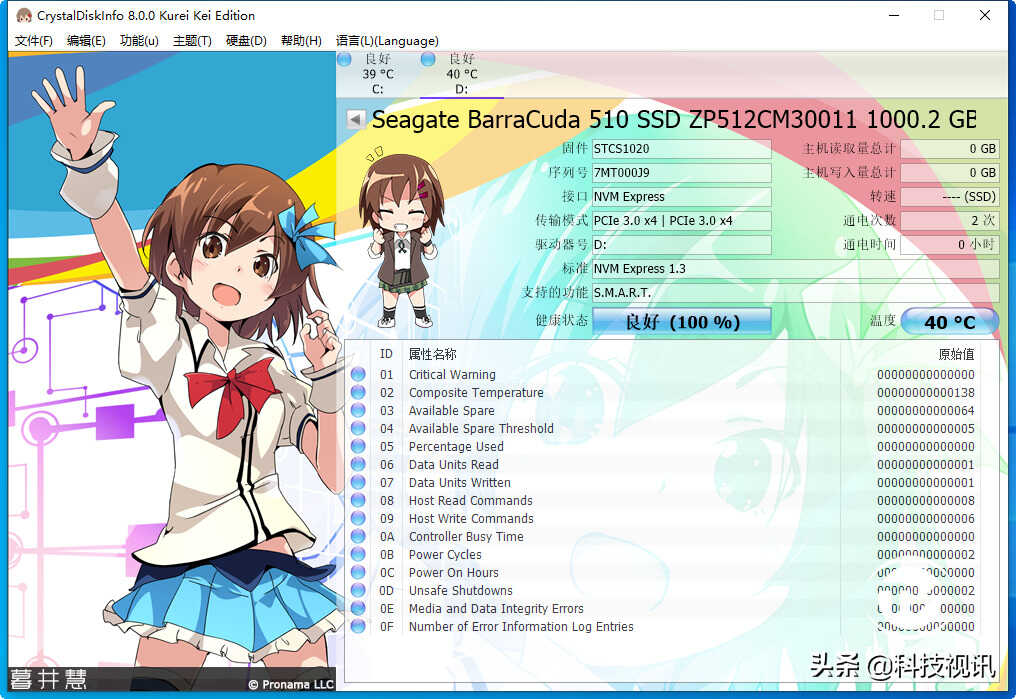Click status icon for Media and Data Integrity Errors

click(358, 608)
